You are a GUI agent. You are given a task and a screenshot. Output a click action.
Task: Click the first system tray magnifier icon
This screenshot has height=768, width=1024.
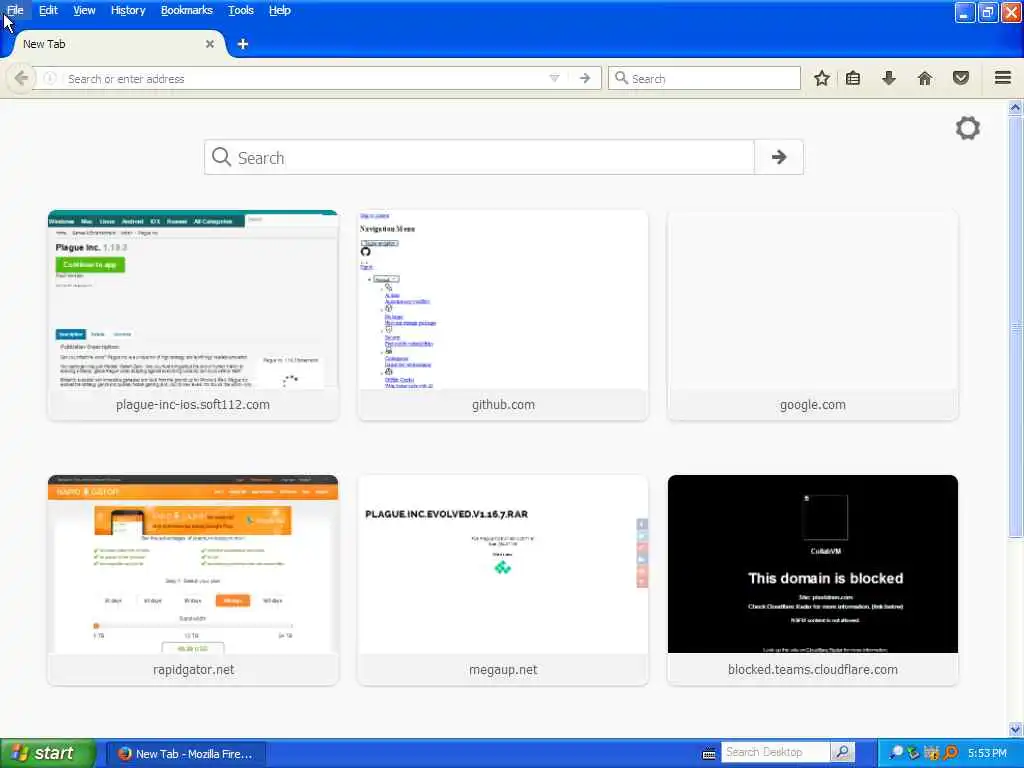pyautogui.click(x=897, y=753)
